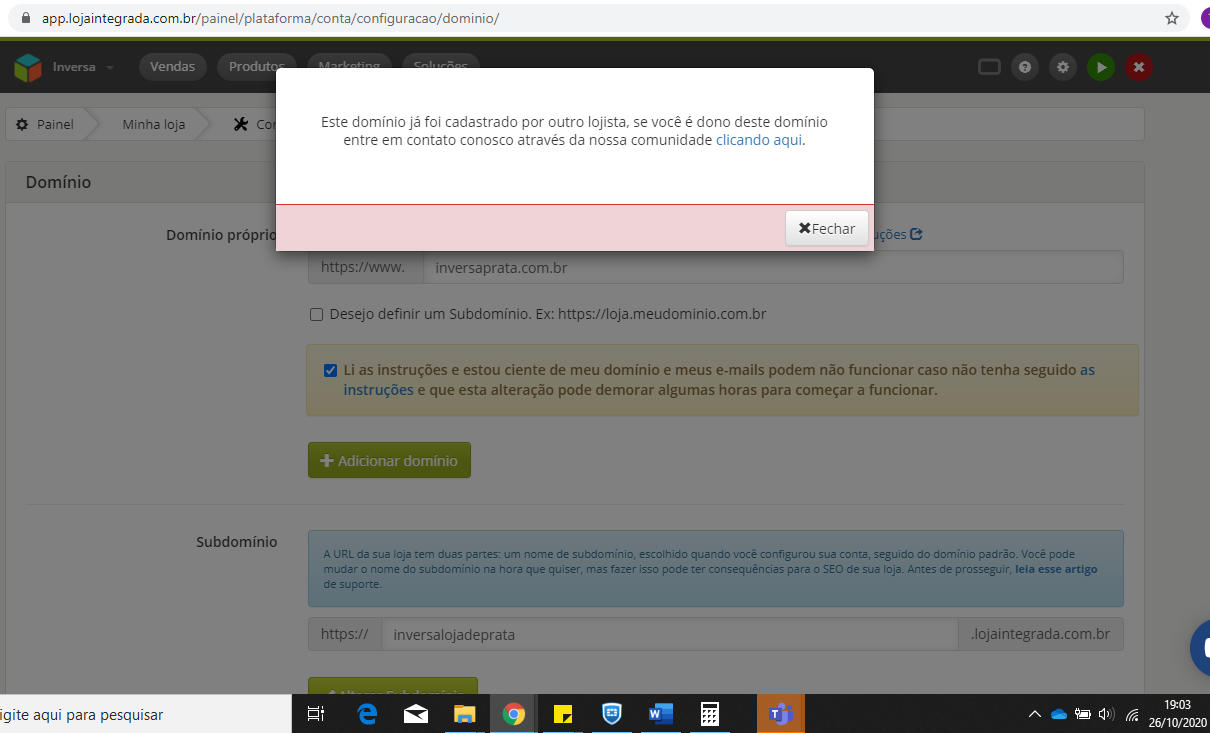Open the settings gear icon in header
Viewport: 1210px width, 733px height.
pyautogui.click(x=1063, y=67)
